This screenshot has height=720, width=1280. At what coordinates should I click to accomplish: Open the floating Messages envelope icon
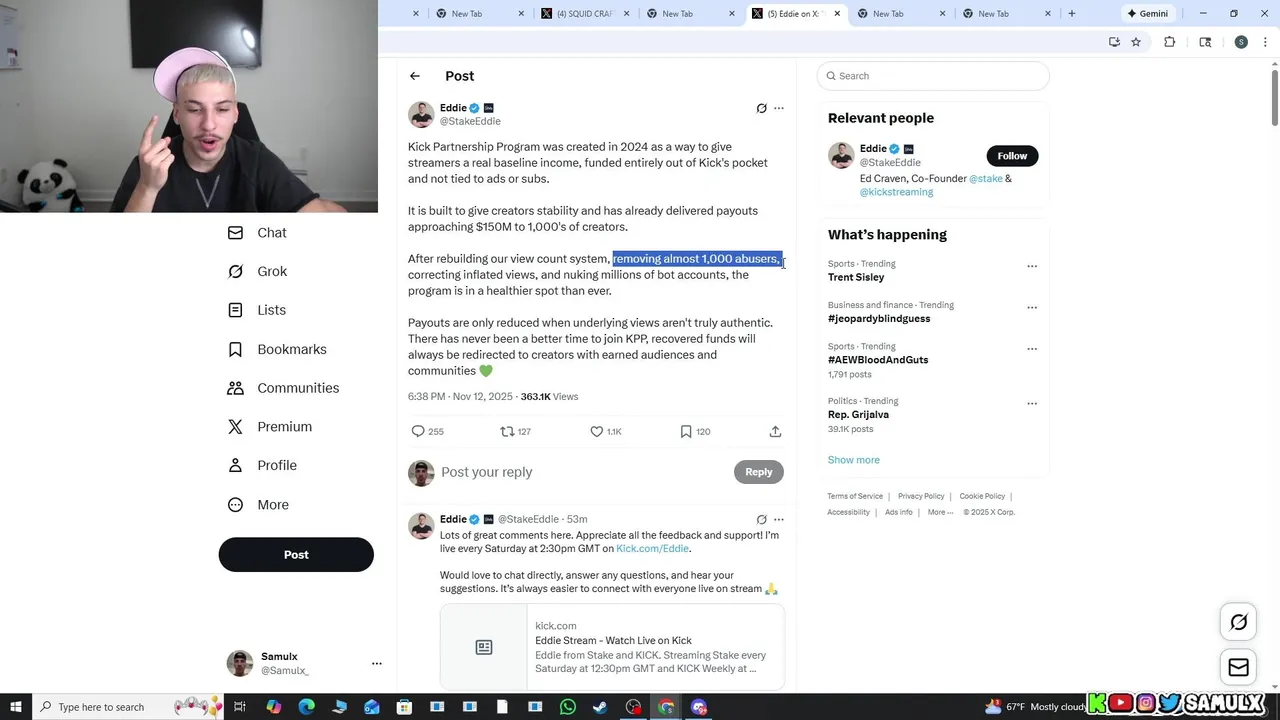(x=1238, y=667)
